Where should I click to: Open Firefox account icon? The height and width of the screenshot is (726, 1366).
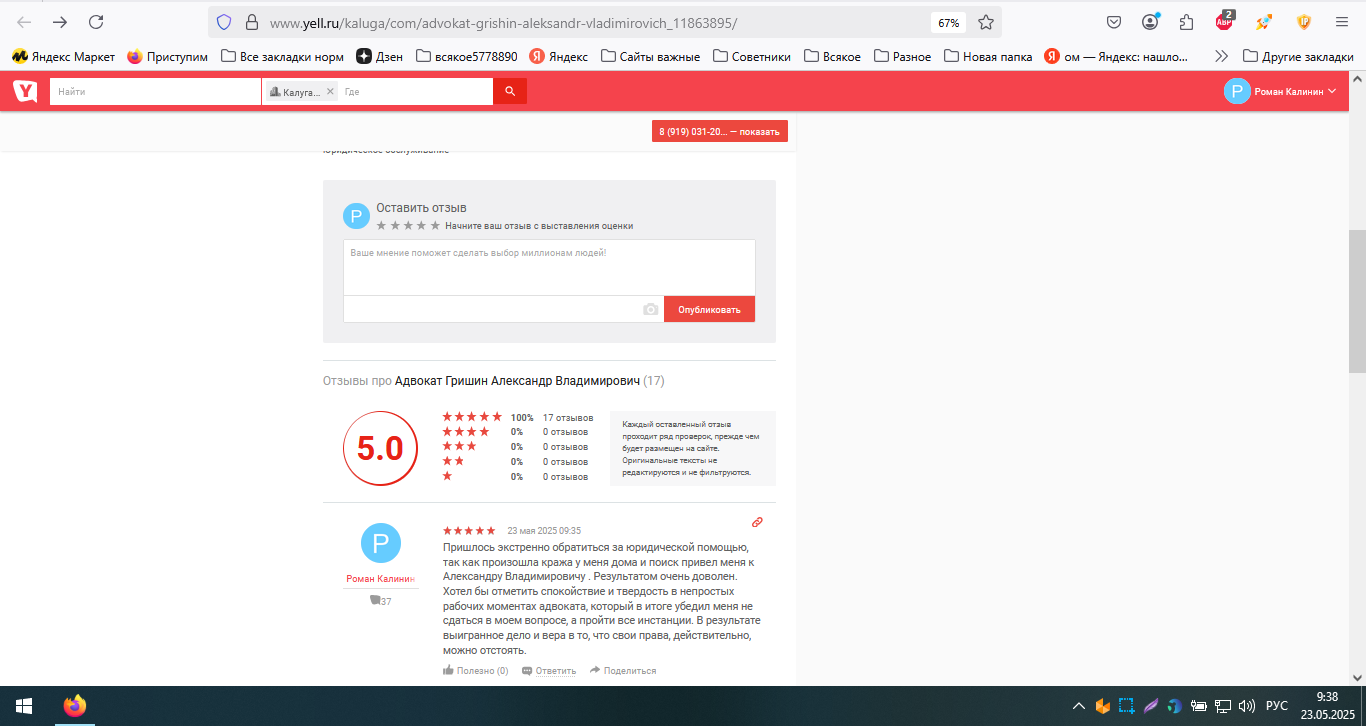coord(1151,22)
